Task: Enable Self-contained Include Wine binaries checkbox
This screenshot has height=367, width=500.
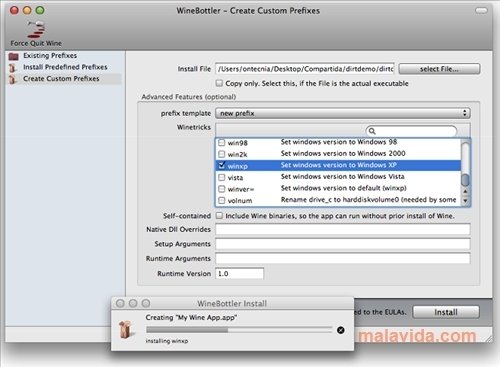Action: [x=219, y=216]
